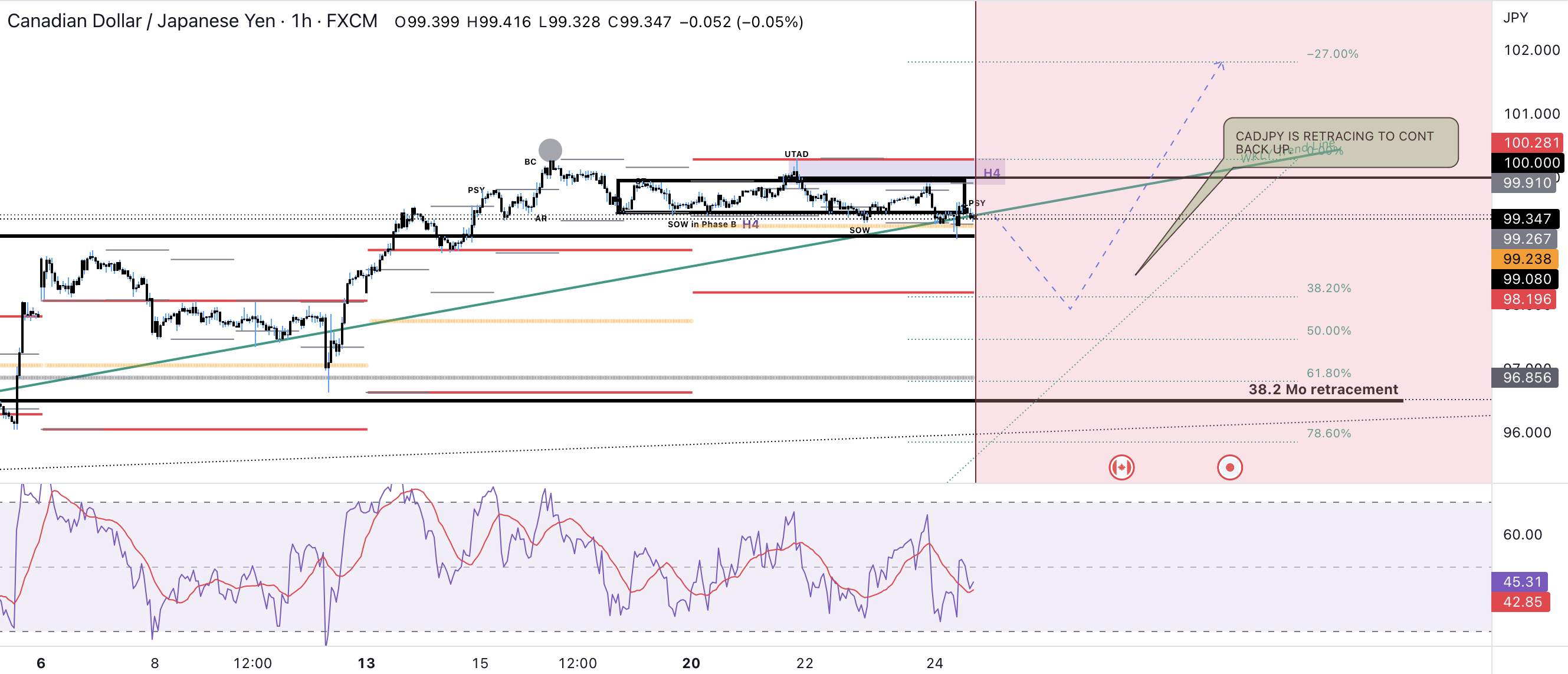Click the CADJPY retracing callout note
1568x674 pixels.
[1341, 142]
